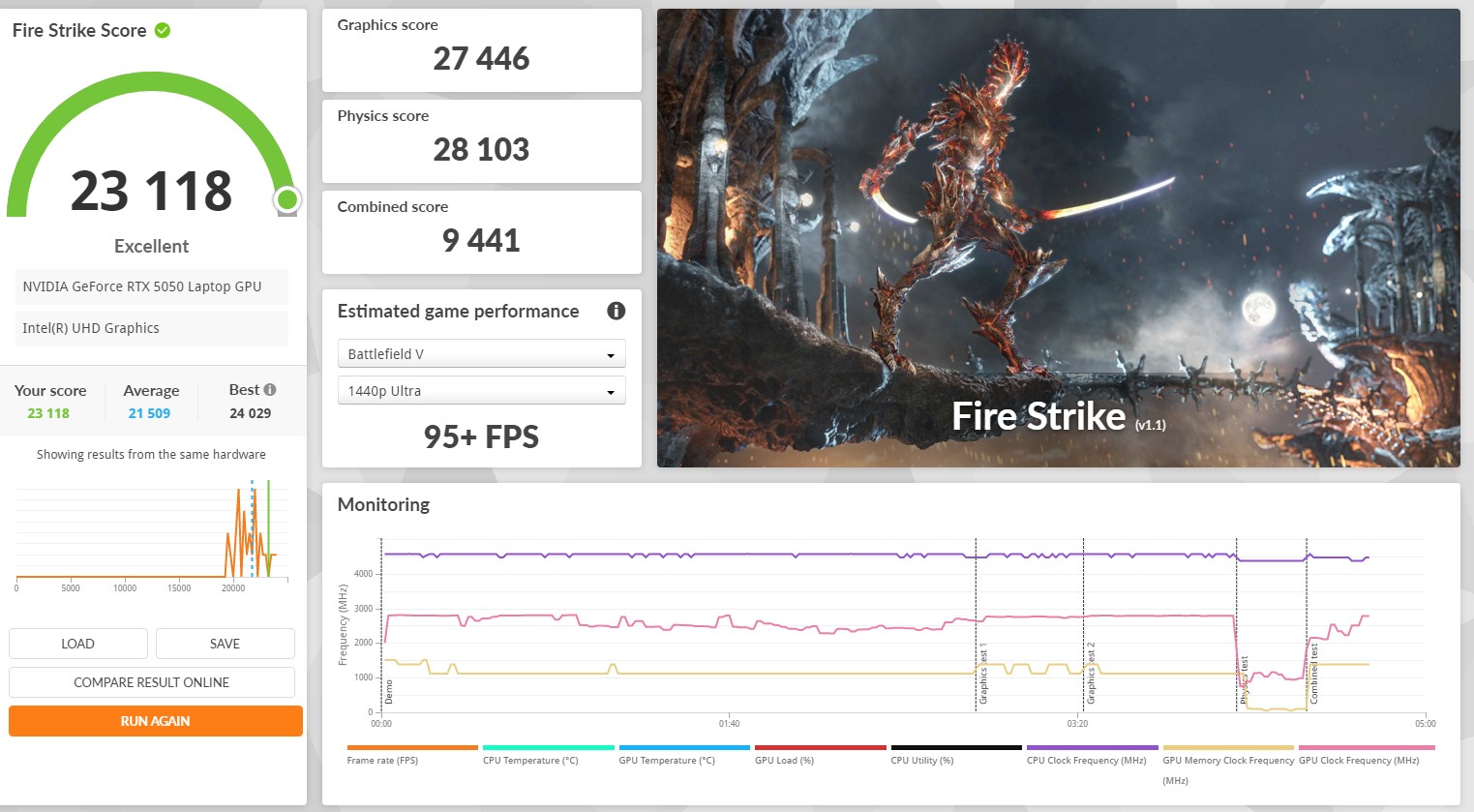Click the Average score value 21 509
This screenshot has height=812, width=1474.
[149, 413]
